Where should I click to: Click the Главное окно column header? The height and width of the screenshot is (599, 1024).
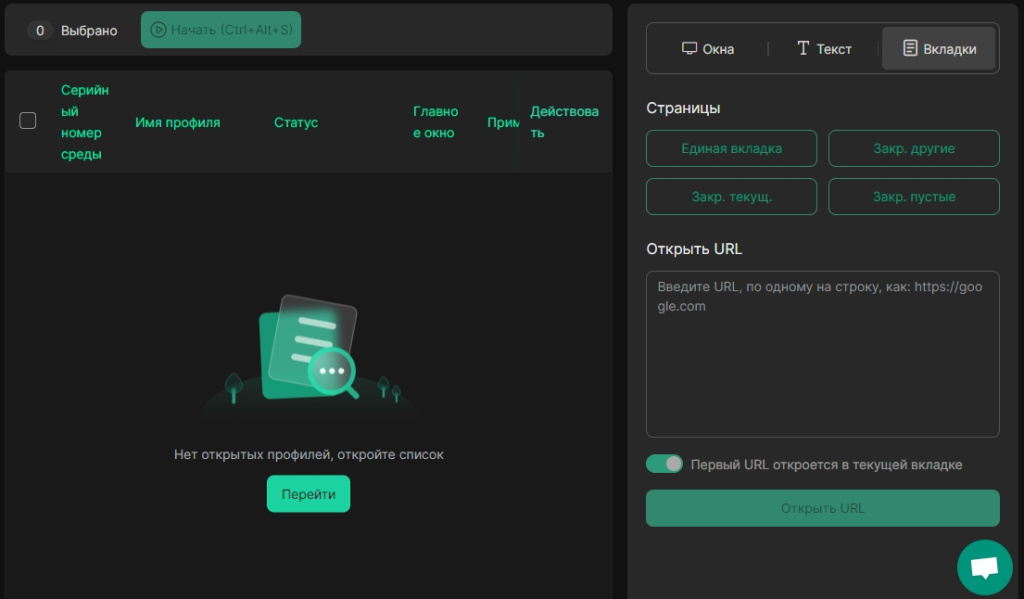click(x=436, y=122)
